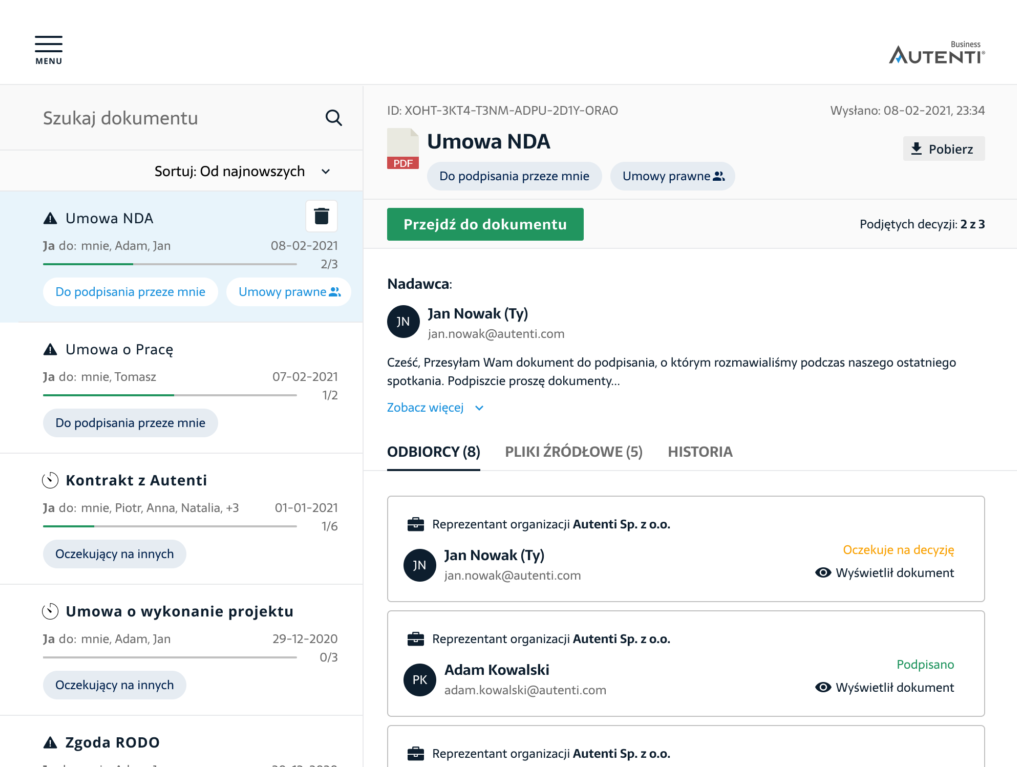Click the PDF file icon
The width and height of the screenshot is (1017, 767).
point(403,149)
